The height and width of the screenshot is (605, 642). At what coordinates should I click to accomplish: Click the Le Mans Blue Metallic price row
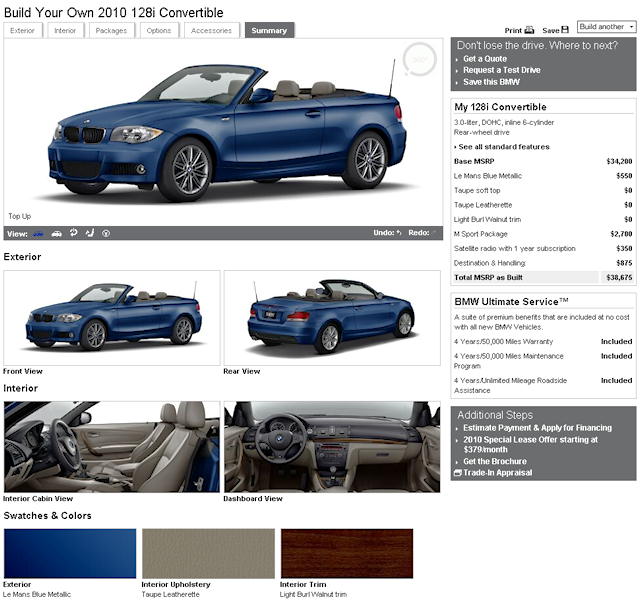click(543, 176)
